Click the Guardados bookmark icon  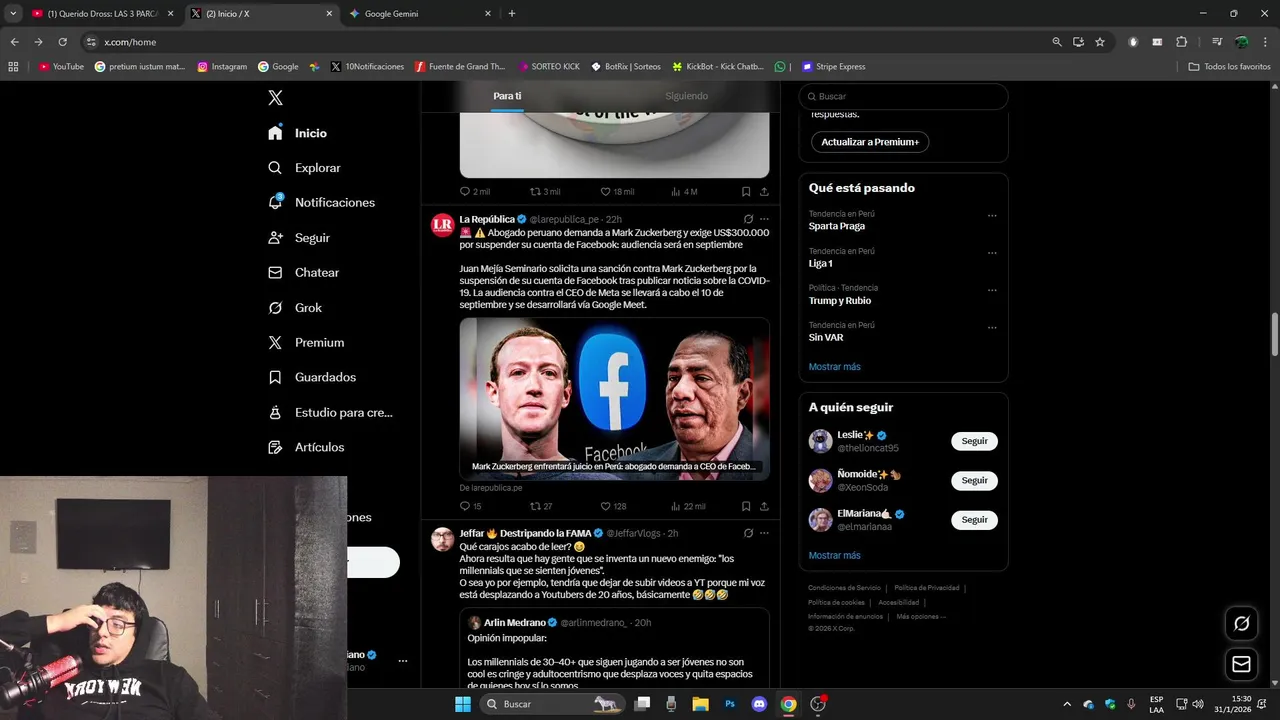tap(275, 377)
